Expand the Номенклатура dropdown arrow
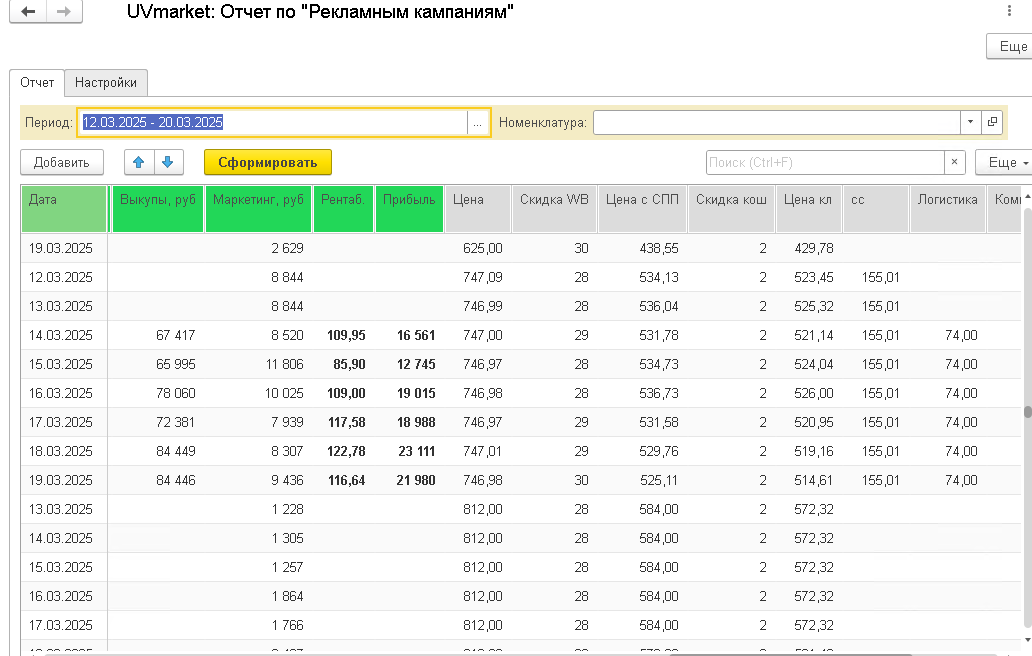This screenshot has height=656, width=1032. coord(970,122)
